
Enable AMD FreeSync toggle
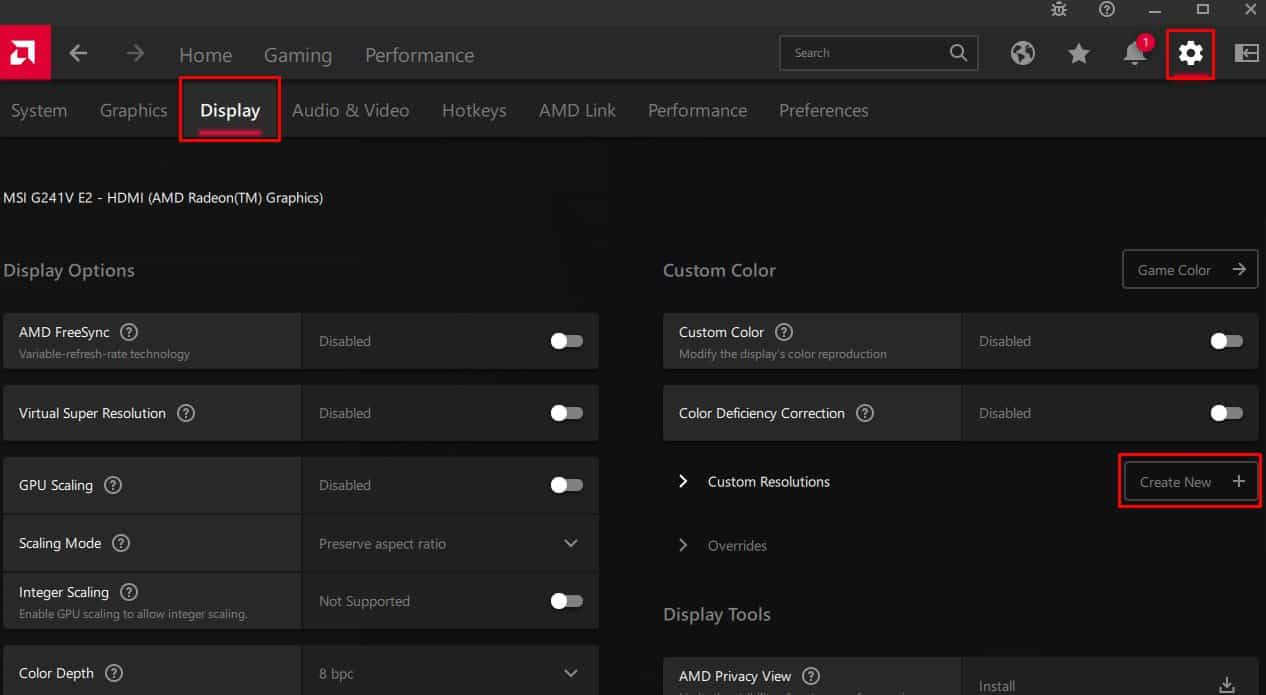(566, 341)
